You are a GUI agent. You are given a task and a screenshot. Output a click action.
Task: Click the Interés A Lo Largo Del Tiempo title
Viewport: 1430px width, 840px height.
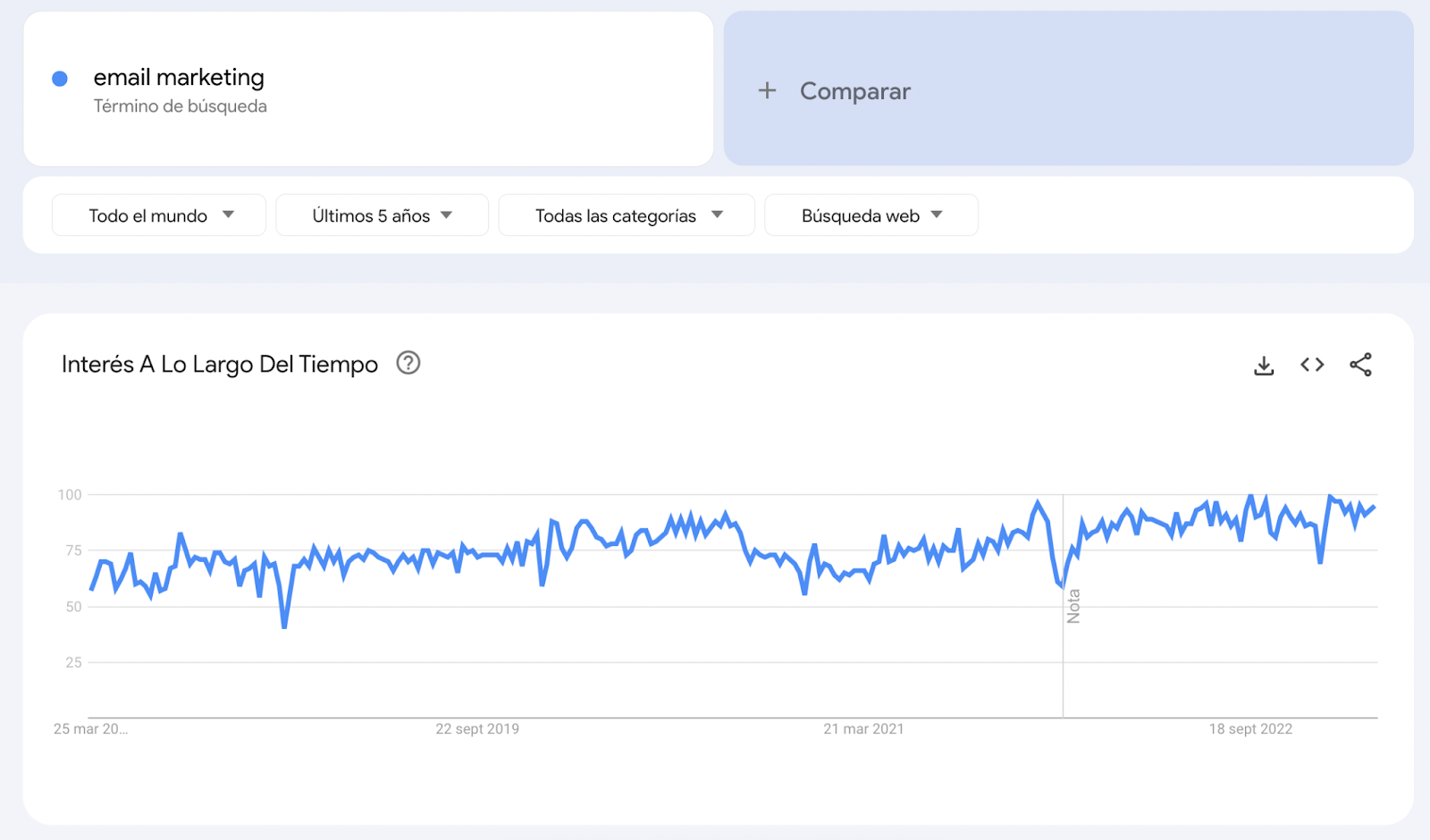click(220, 365)
